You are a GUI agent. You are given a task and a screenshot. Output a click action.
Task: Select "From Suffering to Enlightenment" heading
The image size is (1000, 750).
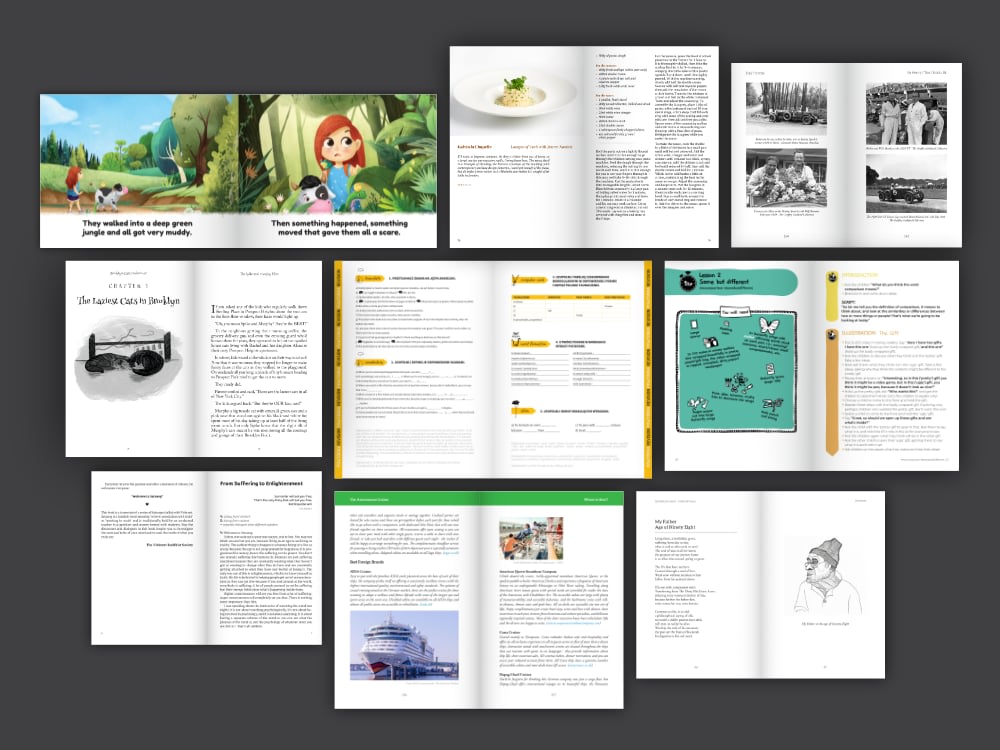pyautogui.click(x=261, y=483)
